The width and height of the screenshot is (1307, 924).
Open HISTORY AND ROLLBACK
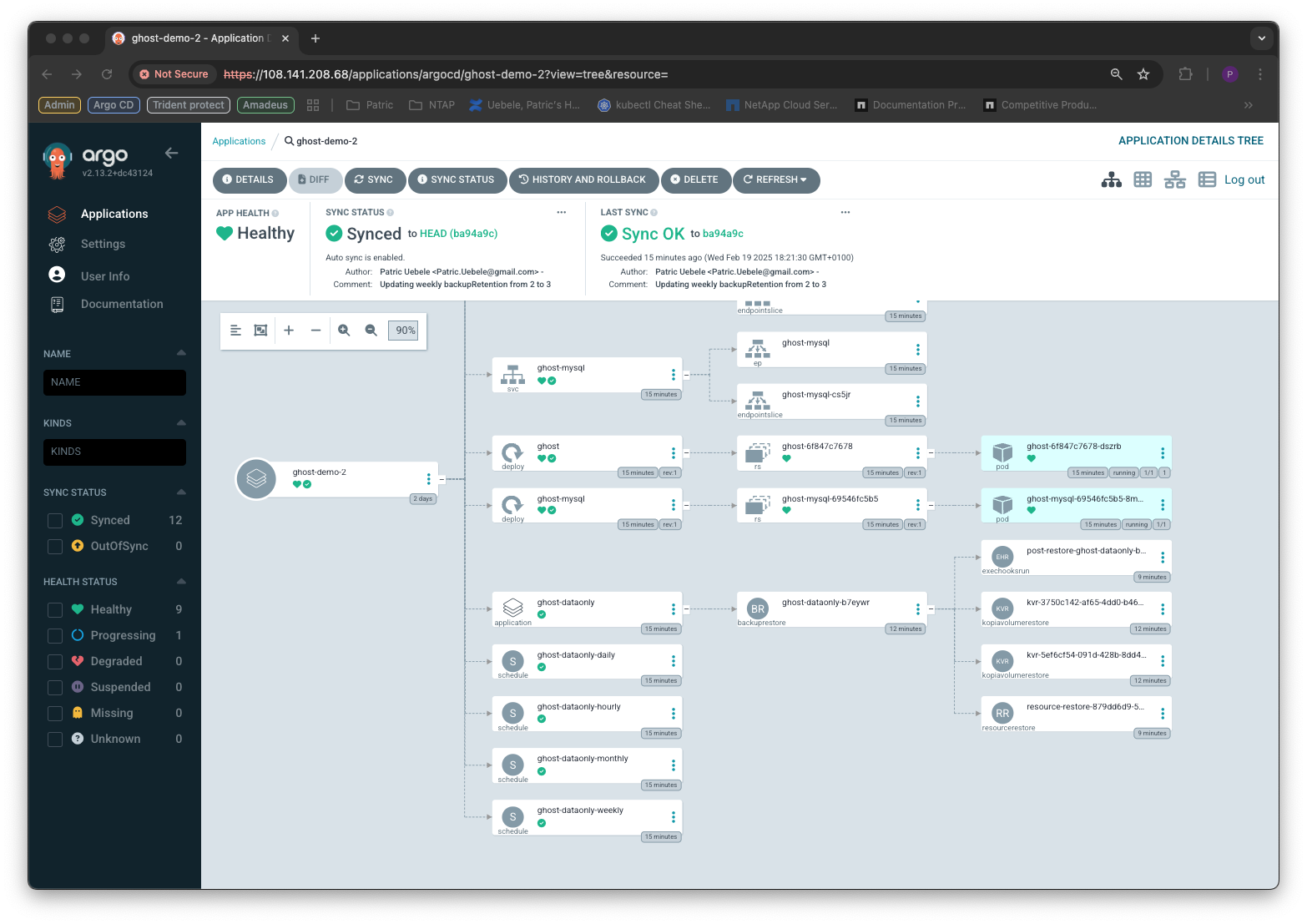[583, 179]
